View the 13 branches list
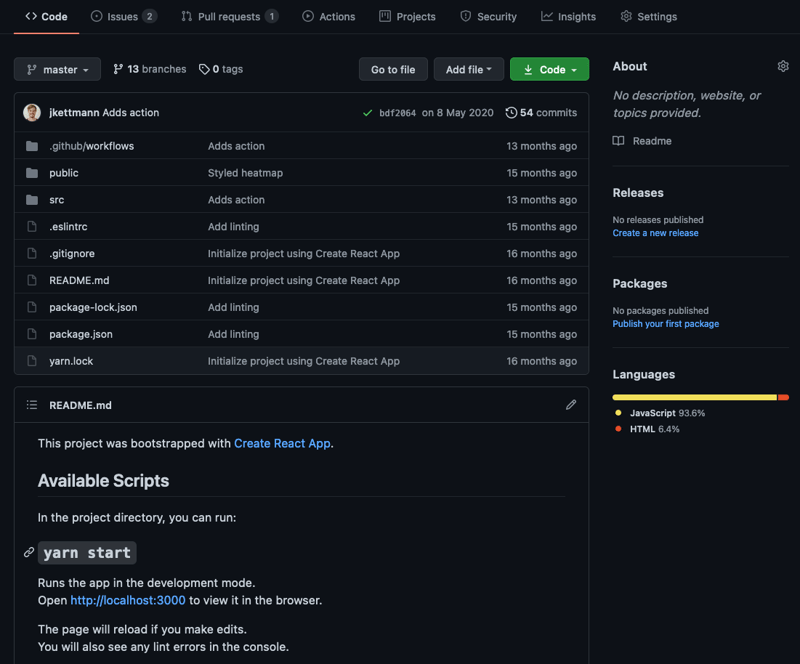This screenshot has width=800, height=664. coord(149,69)
